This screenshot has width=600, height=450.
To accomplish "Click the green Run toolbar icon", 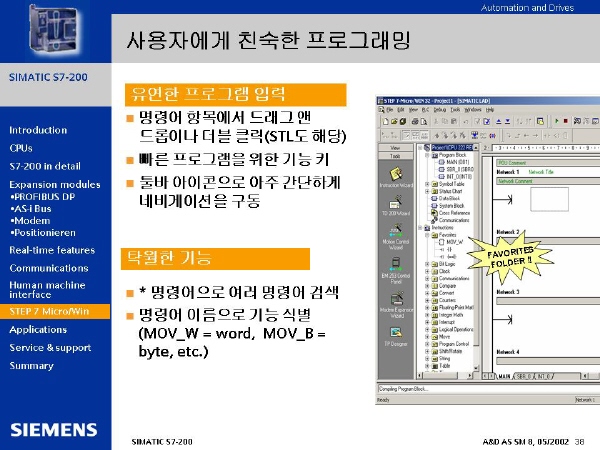I will pyautogui.click(x=556, y=121).
